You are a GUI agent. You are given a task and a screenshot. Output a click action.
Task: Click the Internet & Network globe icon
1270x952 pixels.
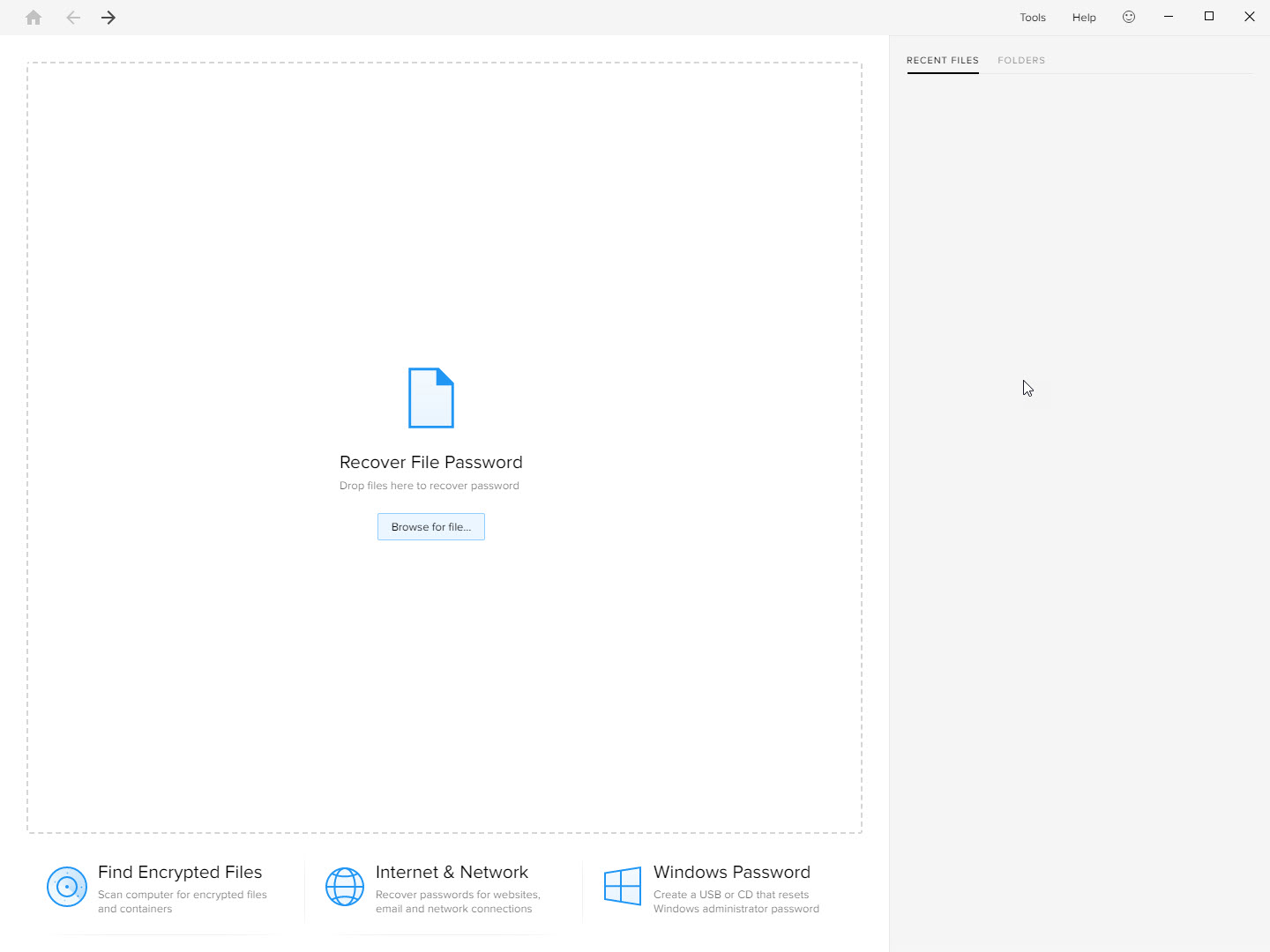[x=345, y=887]
